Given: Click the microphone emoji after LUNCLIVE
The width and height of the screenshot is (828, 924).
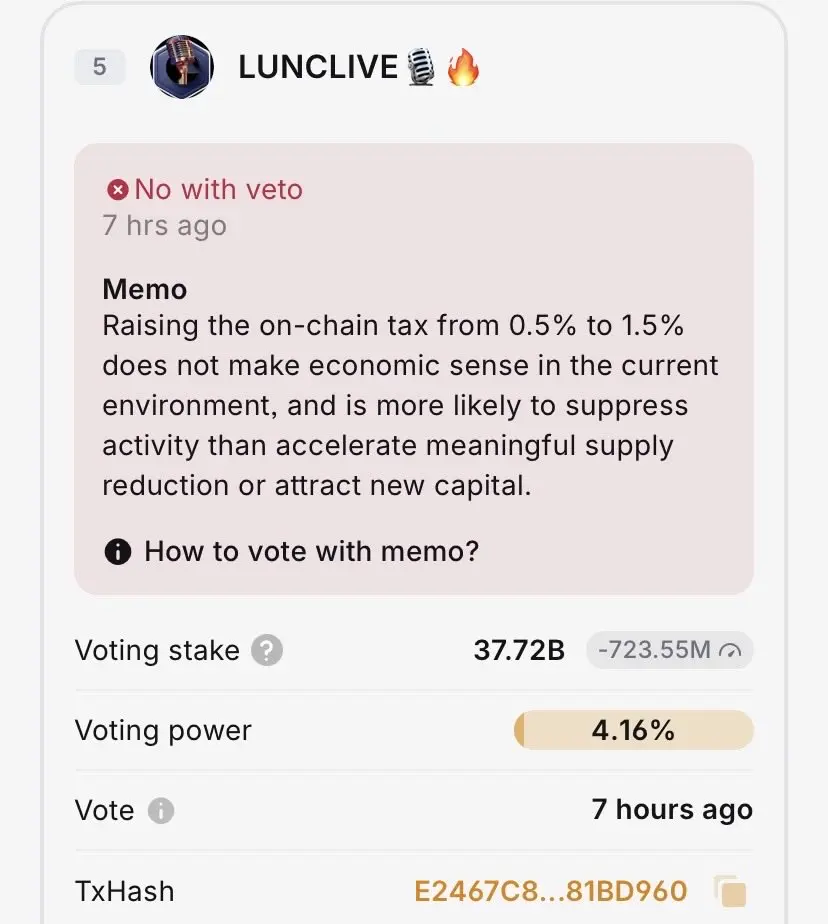Looking at the screenshot, I should click(x=421, y=67).
